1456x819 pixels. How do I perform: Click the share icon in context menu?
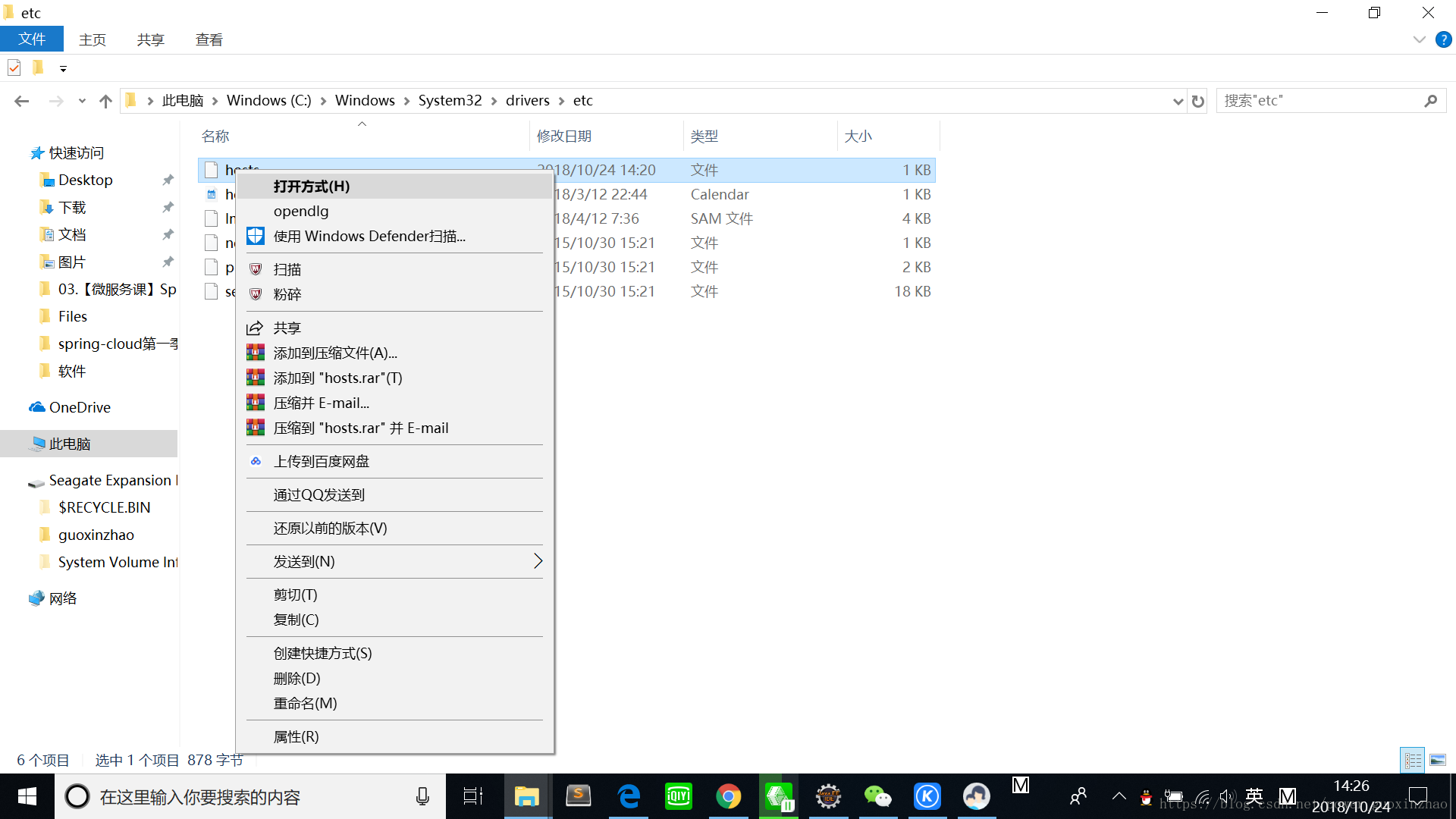[255, 328]
